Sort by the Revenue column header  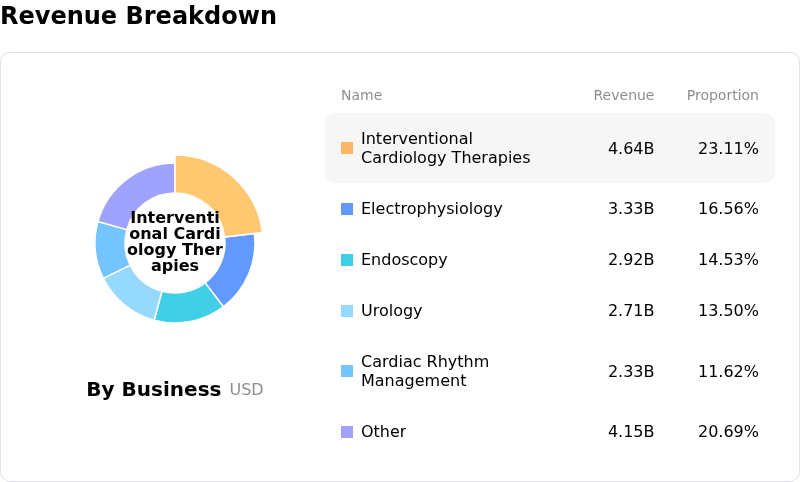pos(623,96)
